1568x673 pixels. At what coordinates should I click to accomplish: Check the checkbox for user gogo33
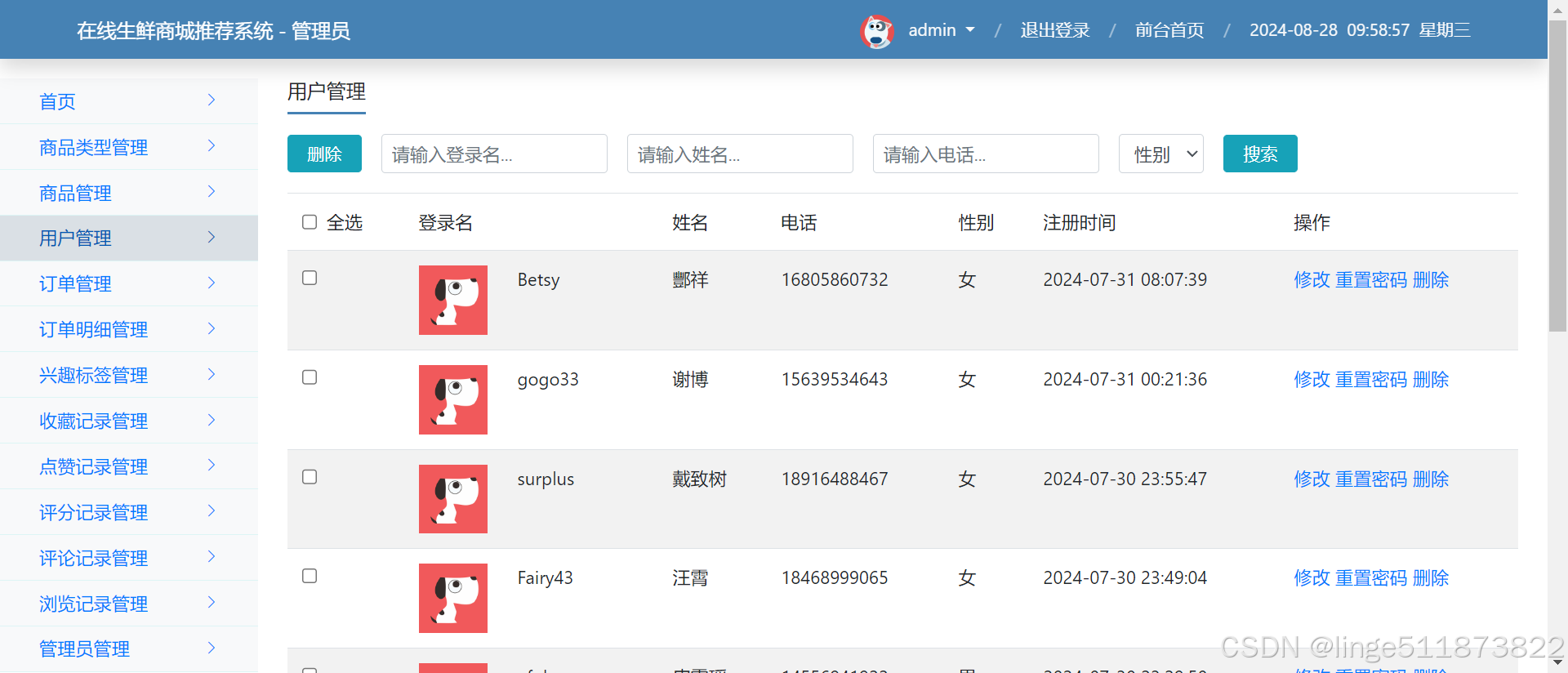[310, 377]
